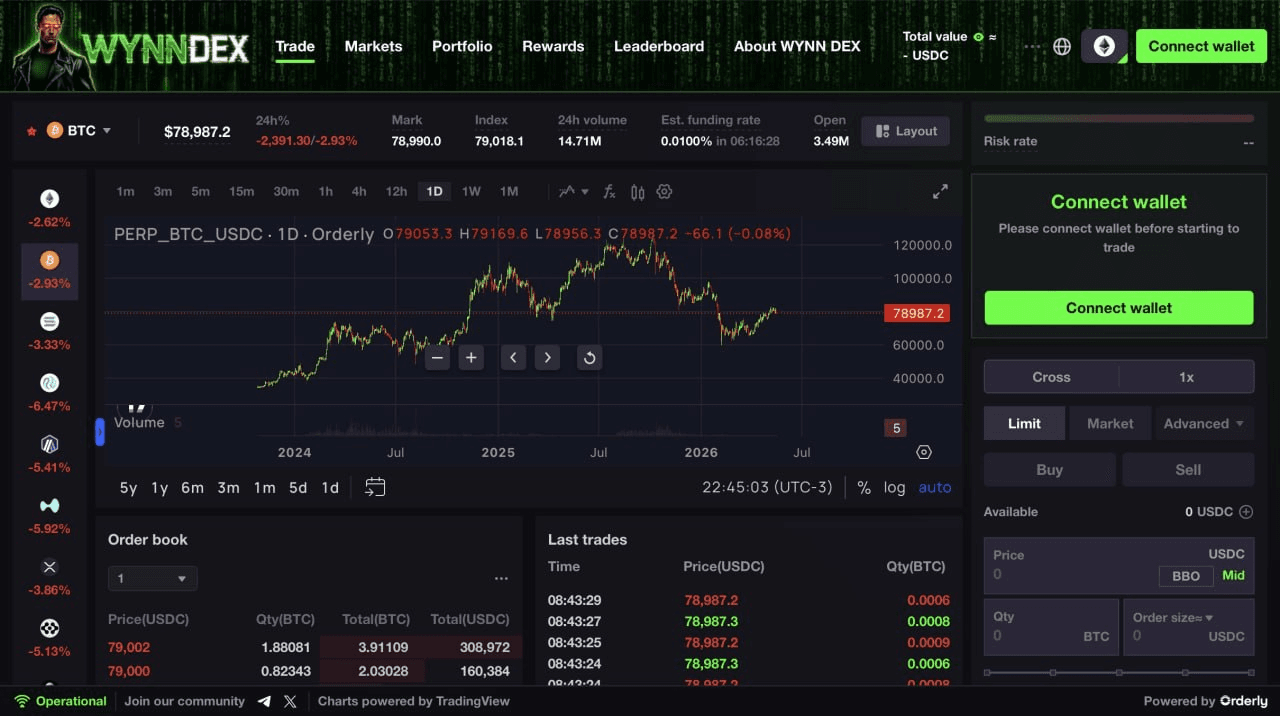Expand the market sidebar with blue handle
This screenshot has width=1280, height=716.
pos(99,432)
